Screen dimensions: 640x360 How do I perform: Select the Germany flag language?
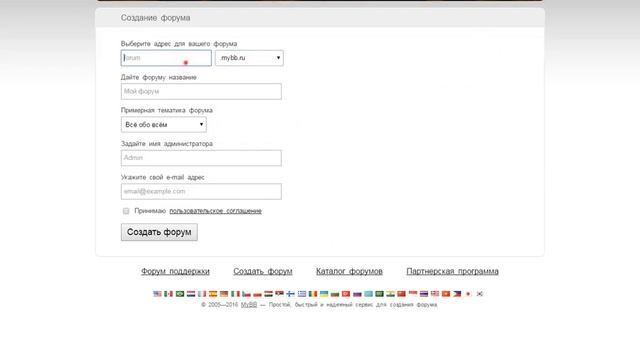click(x=224, y=294)
